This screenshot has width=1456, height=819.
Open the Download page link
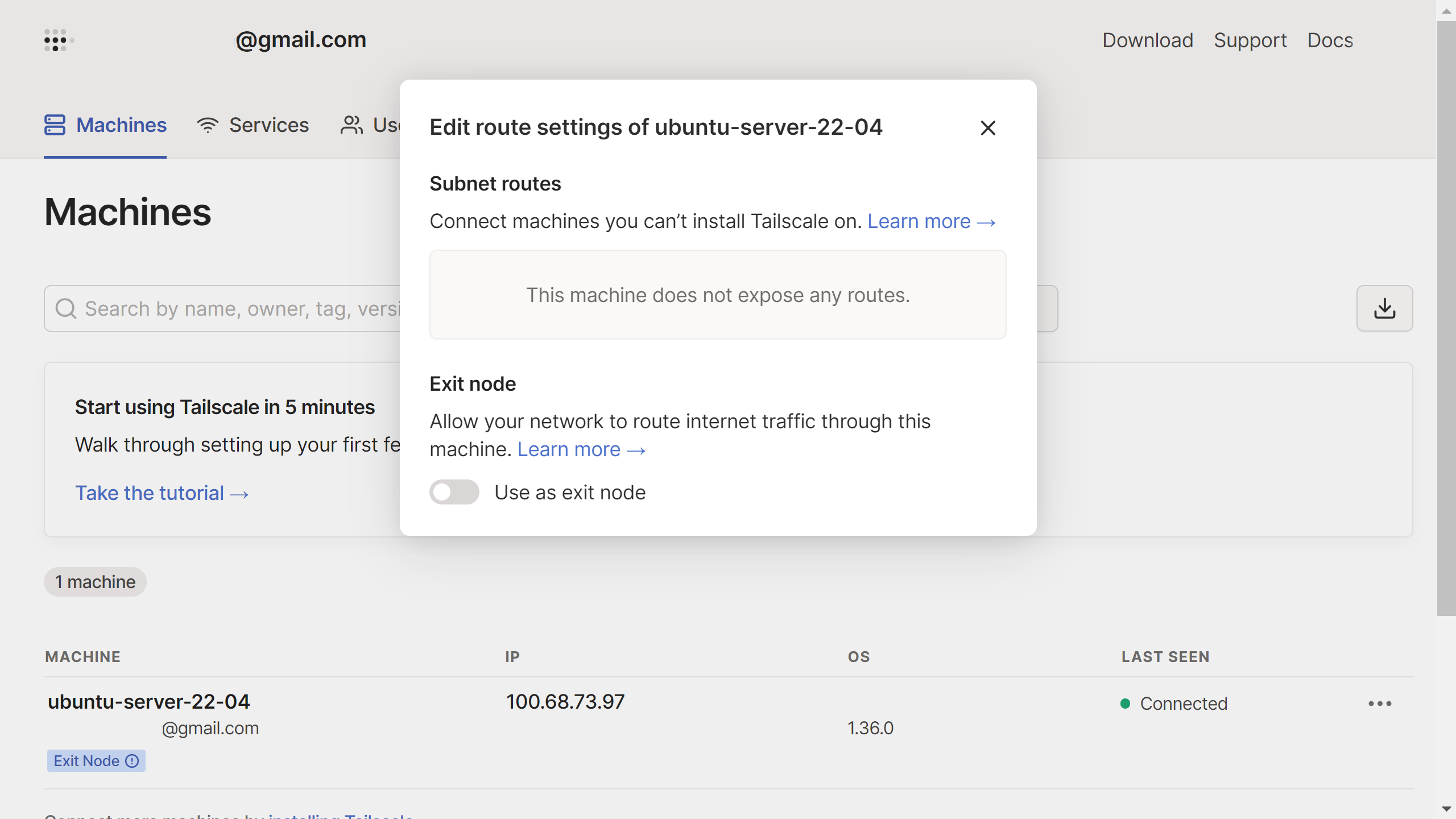(x=1147, y=40)
